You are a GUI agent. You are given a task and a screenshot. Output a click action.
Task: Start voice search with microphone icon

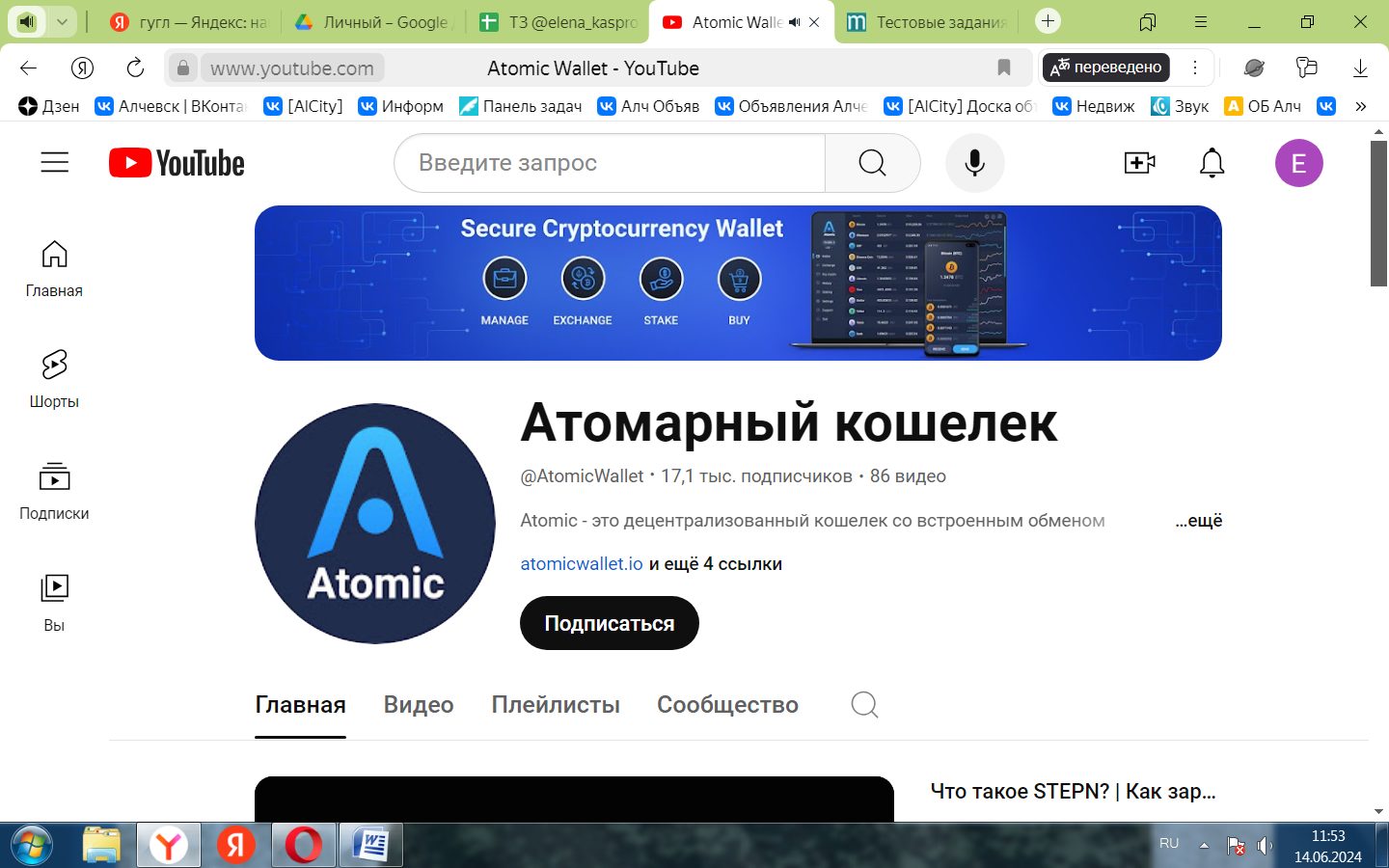tap(975, 163)
